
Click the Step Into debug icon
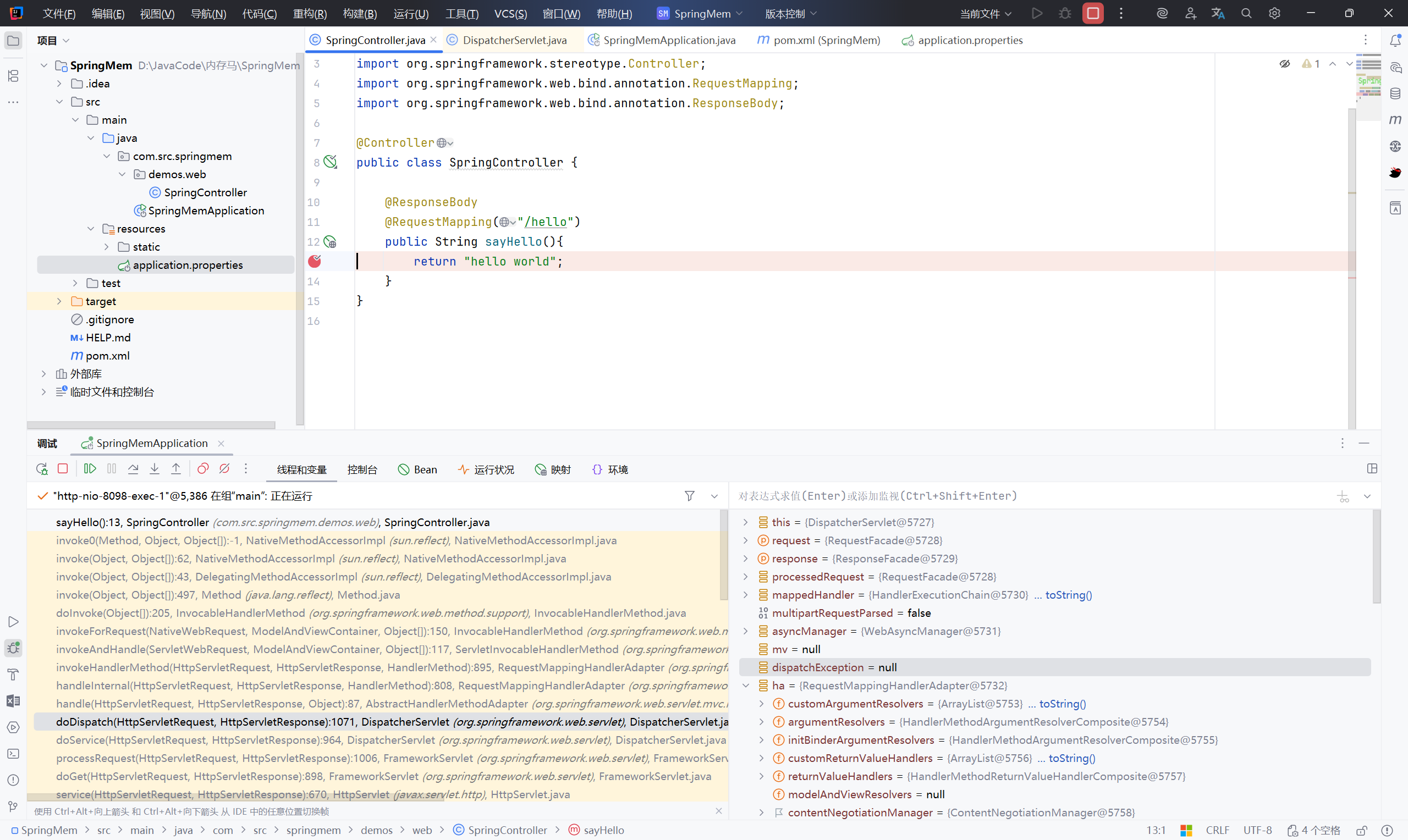point(155,469)
